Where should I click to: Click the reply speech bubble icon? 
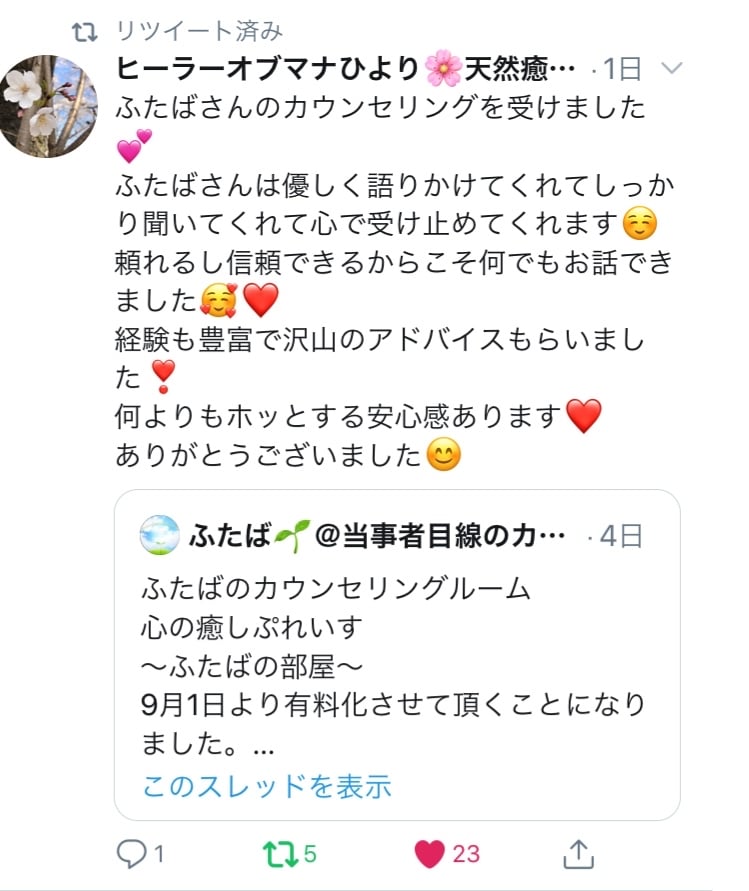click(132, 853)
